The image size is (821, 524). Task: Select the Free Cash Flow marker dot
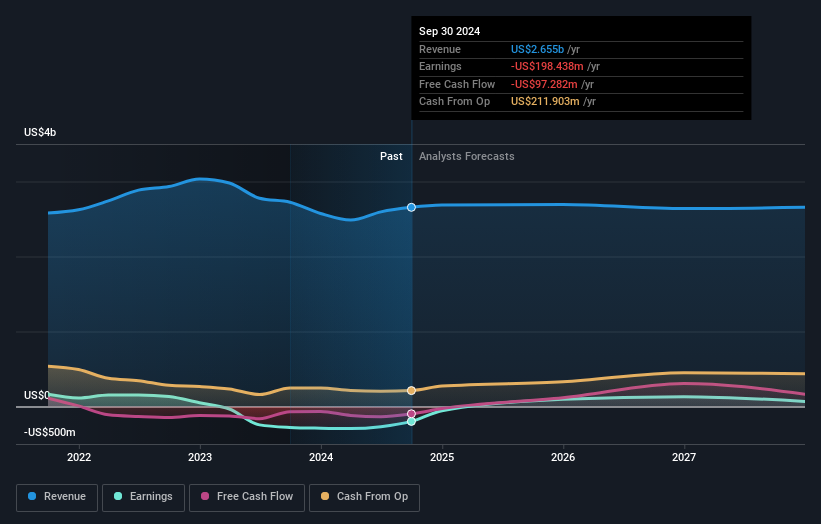[x=412, y=414]
